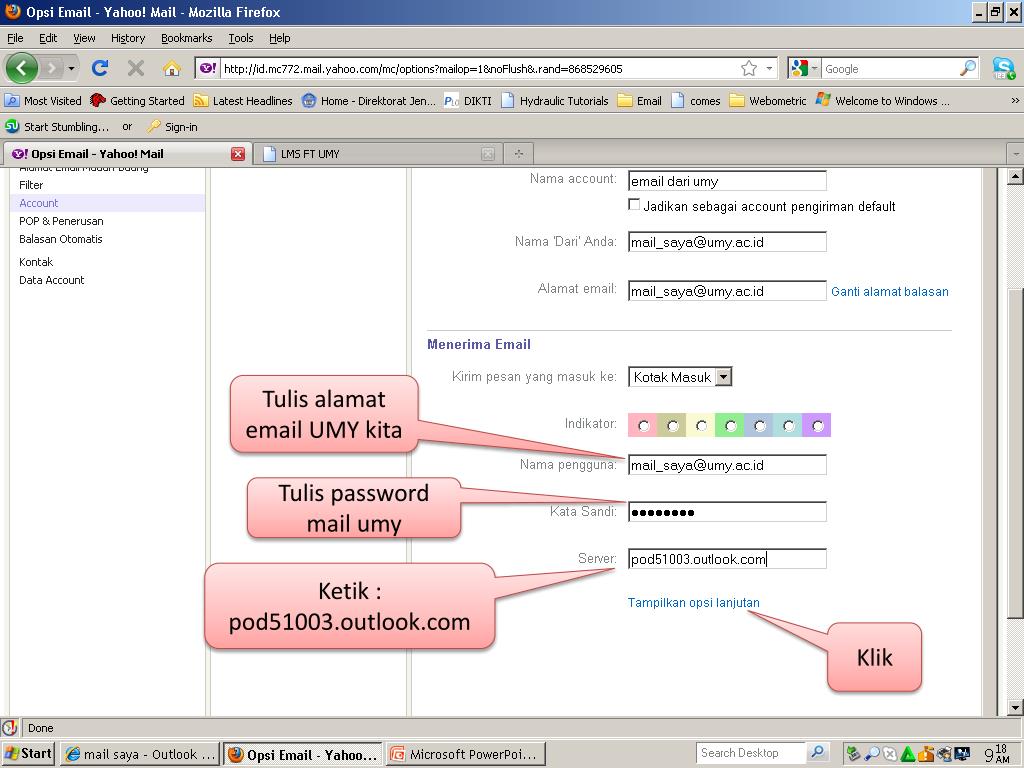Tick Jadikan sebagai account pengiriman default
The height and width of the screenshot is (768, 1024).
634,205
